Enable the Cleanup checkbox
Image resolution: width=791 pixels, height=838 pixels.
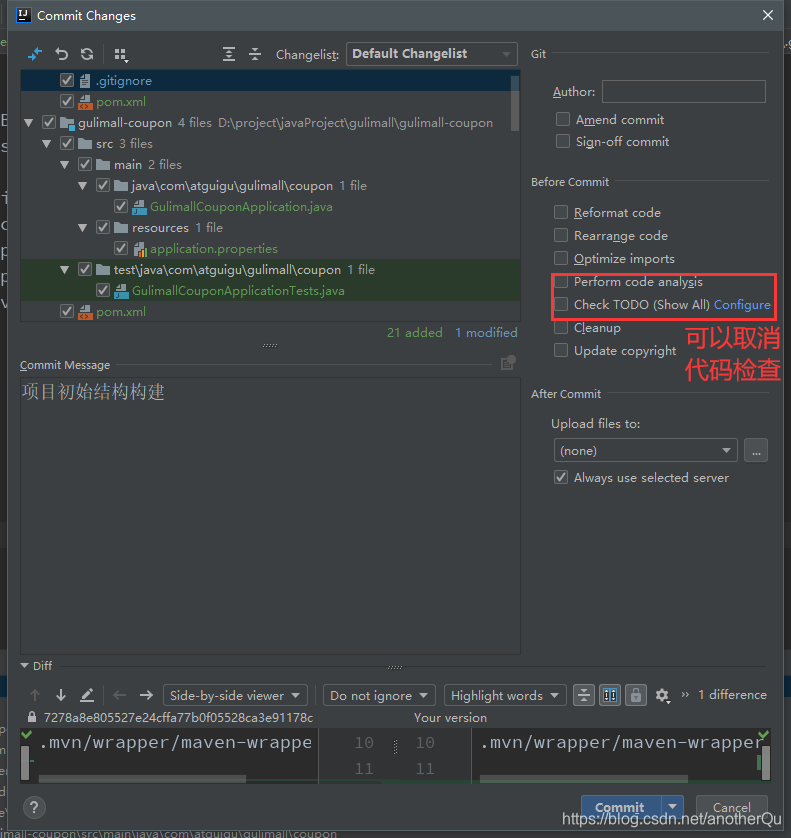(x=561, y=327)
